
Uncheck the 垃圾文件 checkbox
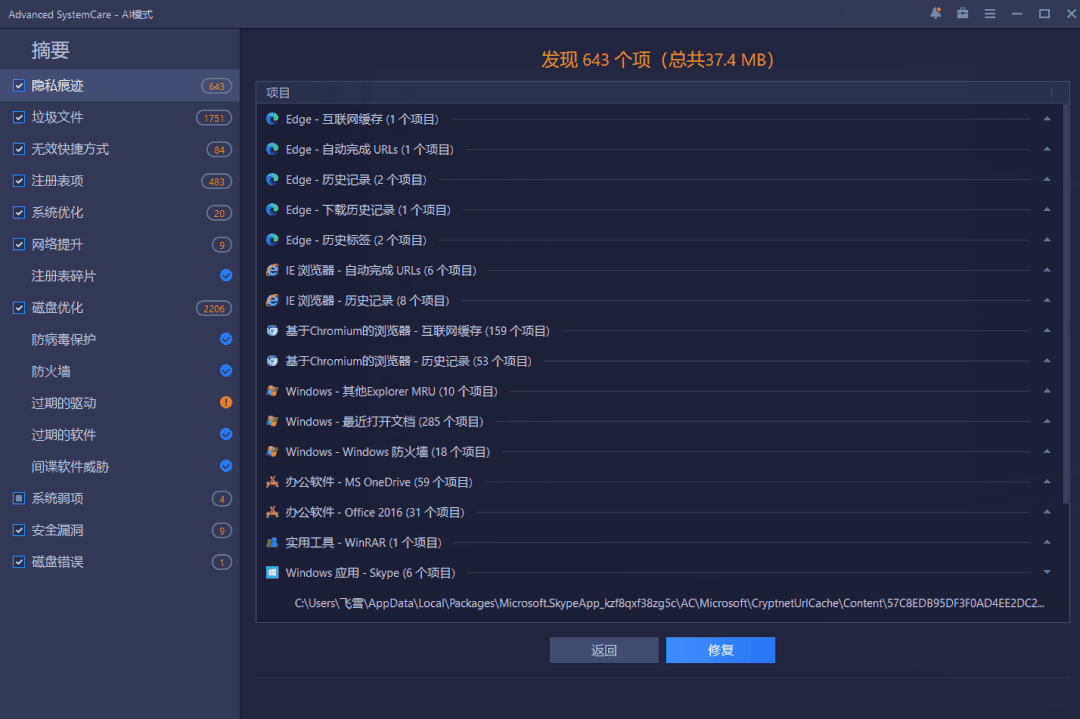point(19,117)
